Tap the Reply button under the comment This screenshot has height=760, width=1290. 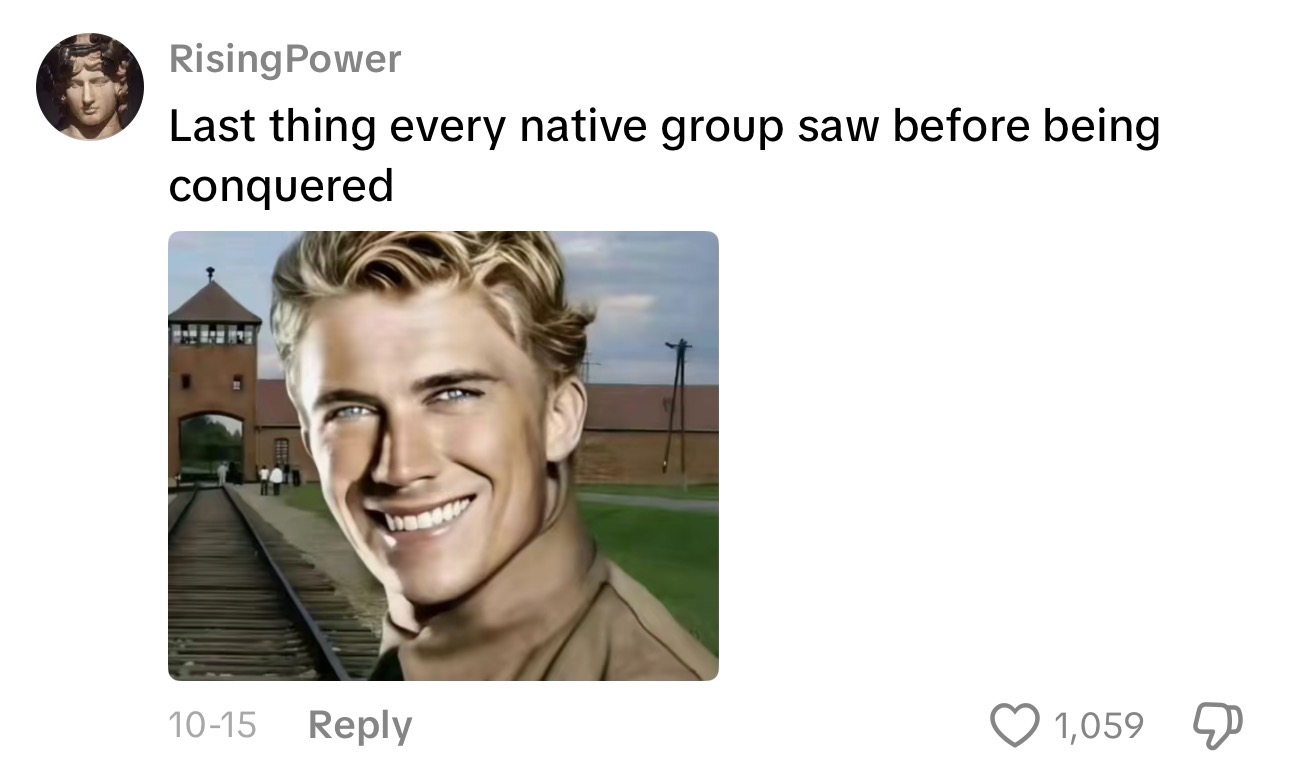(359, 725)
